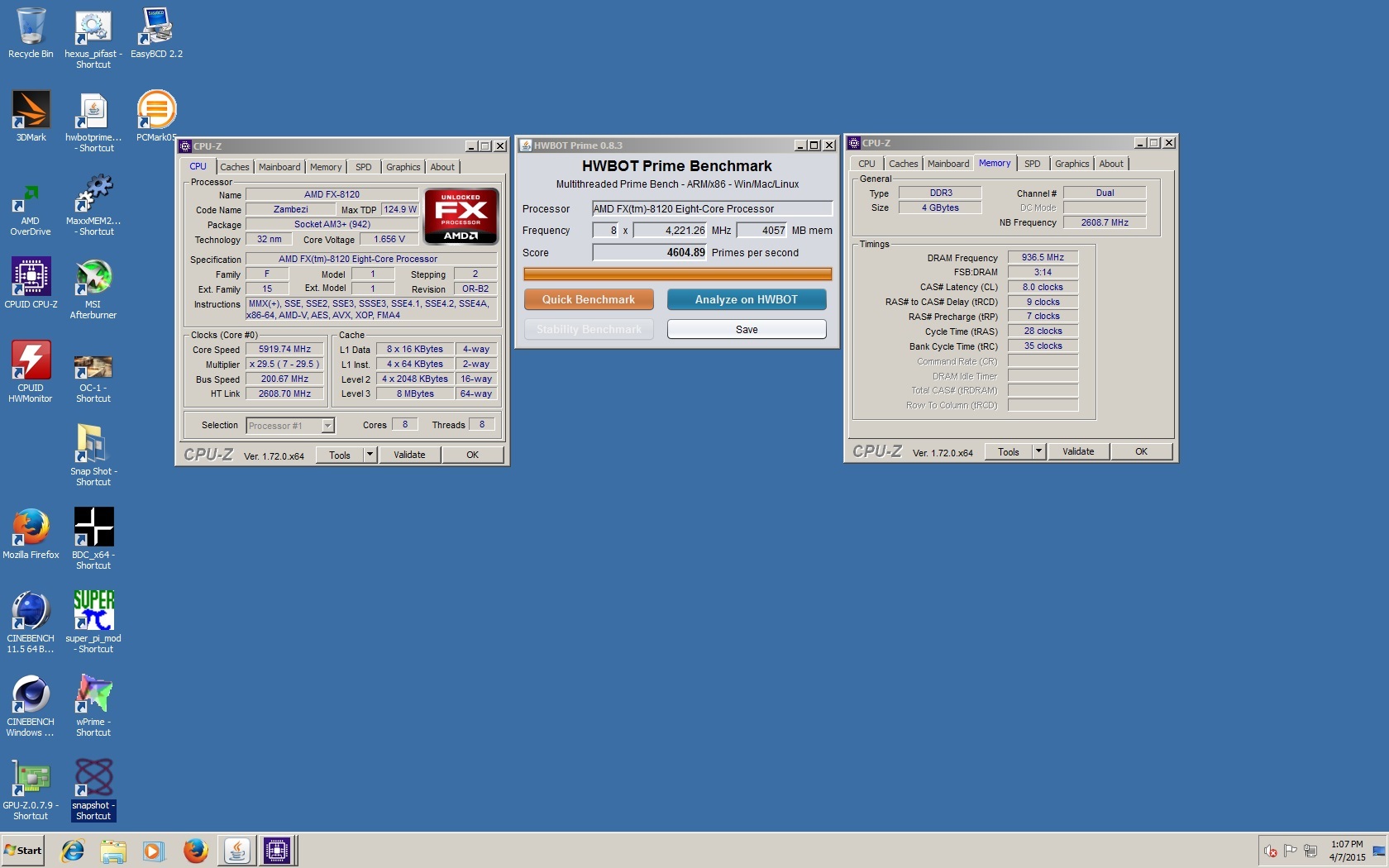Click the Tools button in left CPU-Z
The height and width of the screenshot is (868, 1389).
[340, 455]
